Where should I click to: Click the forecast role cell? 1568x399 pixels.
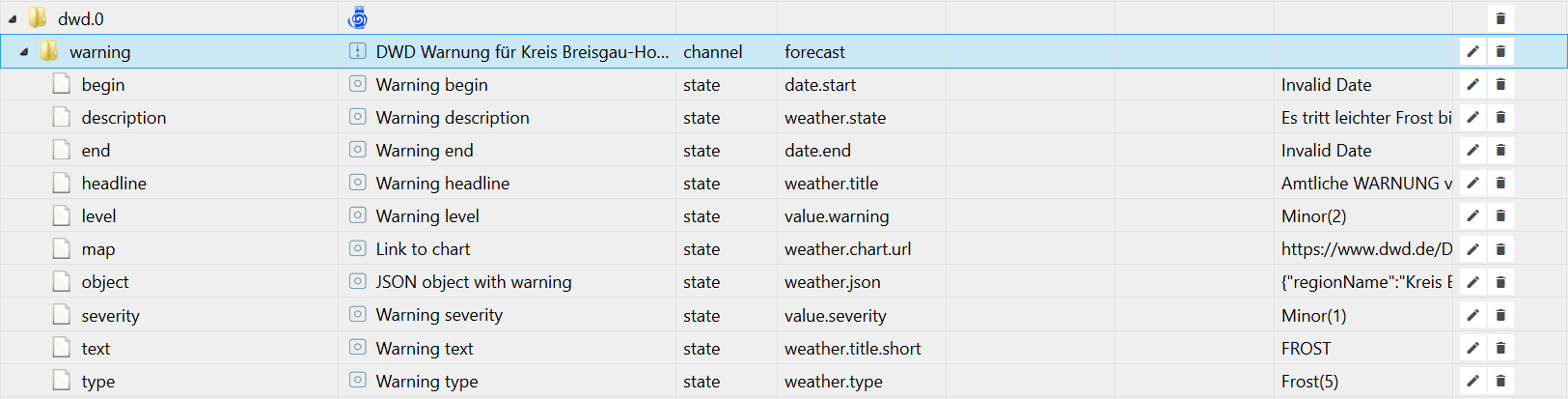pyautogui.click(x=814, y=52)
